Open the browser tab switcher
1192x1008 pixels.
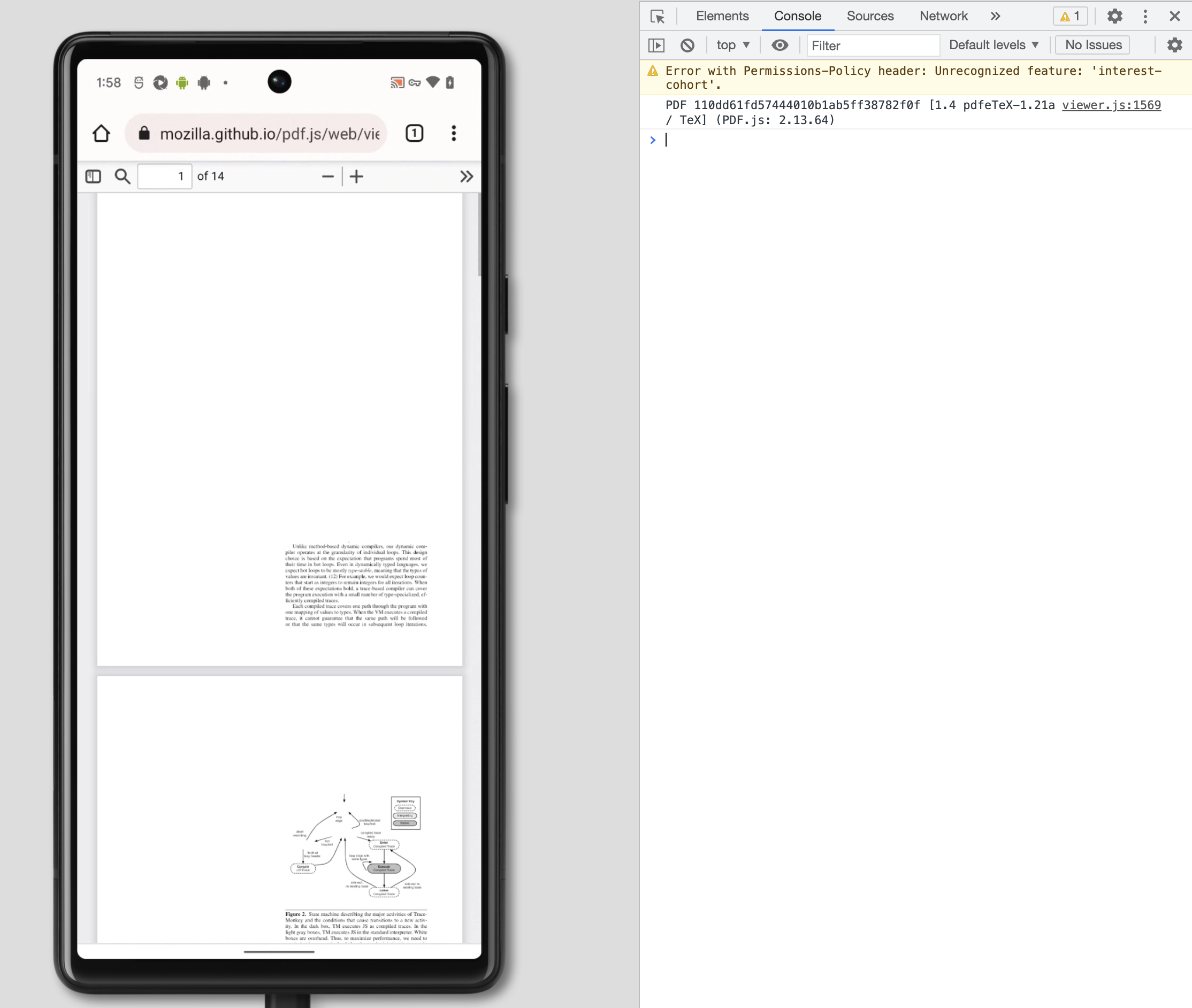414,133
